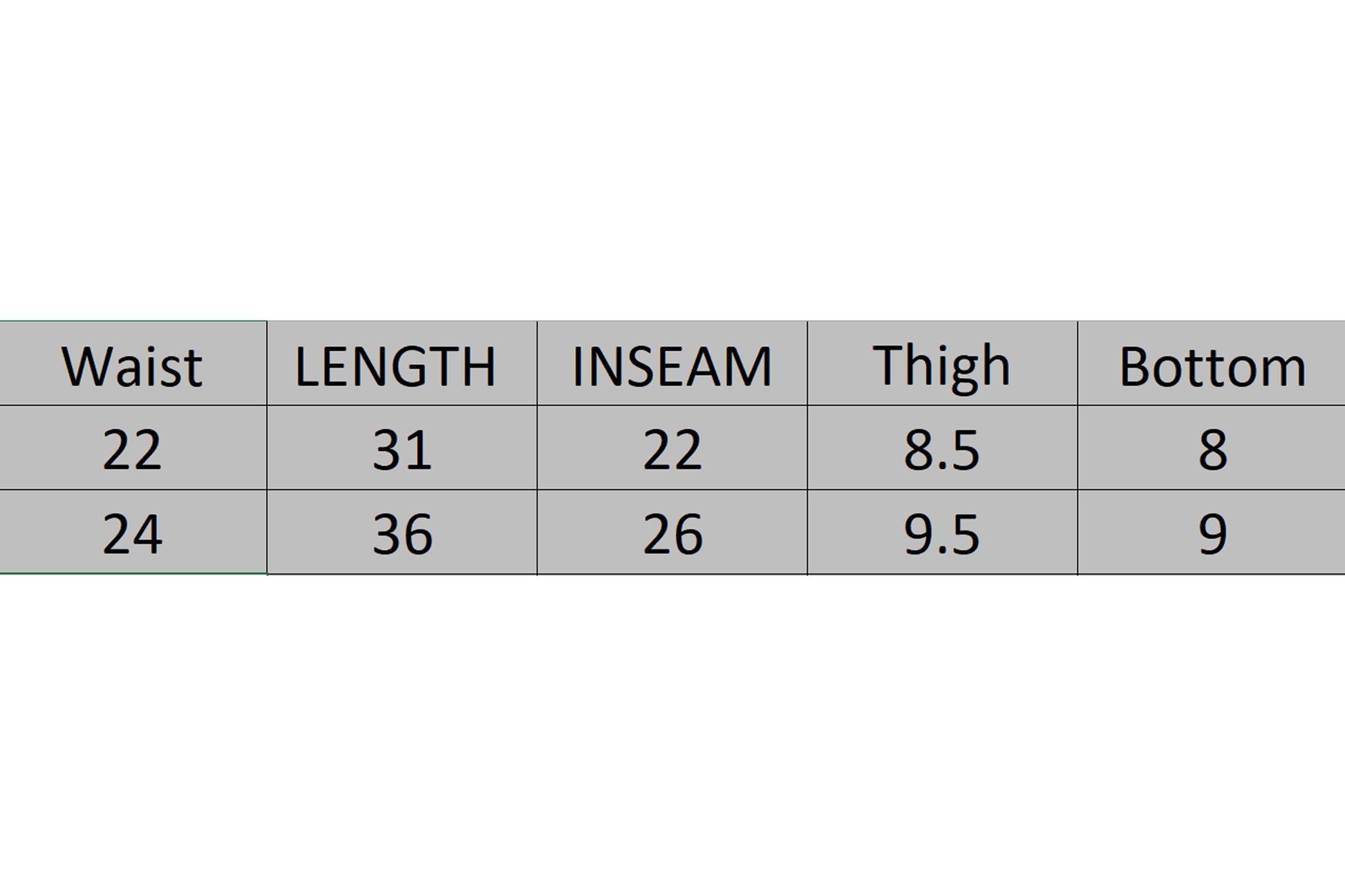
Task: Pick the cell directly below the Thigh header
Action: point(941,449)
